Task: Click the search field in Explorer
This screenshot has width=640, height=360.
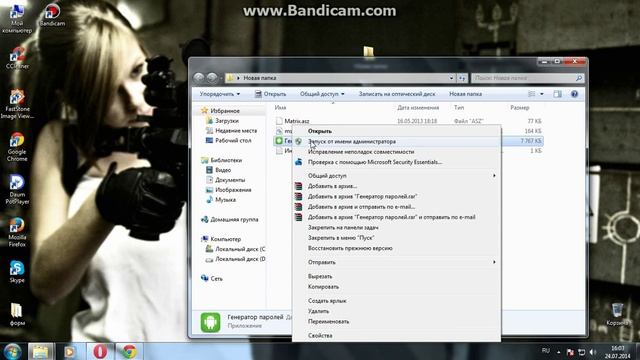Action: [x=527, y=78]
